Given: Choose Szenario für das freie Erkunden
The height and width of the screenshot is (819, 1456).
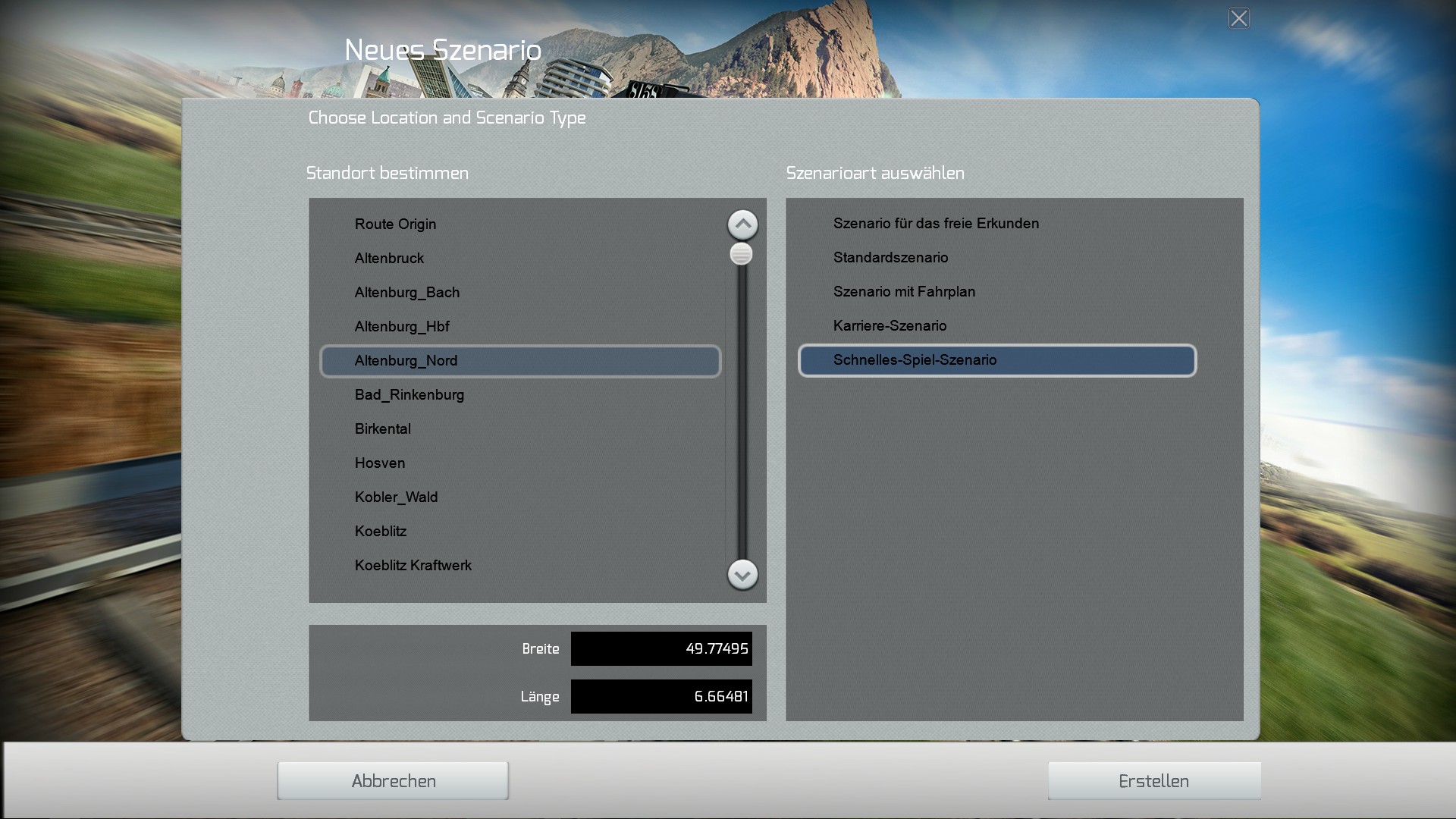Looking at the screenshot, I should (x=936, y=224).
